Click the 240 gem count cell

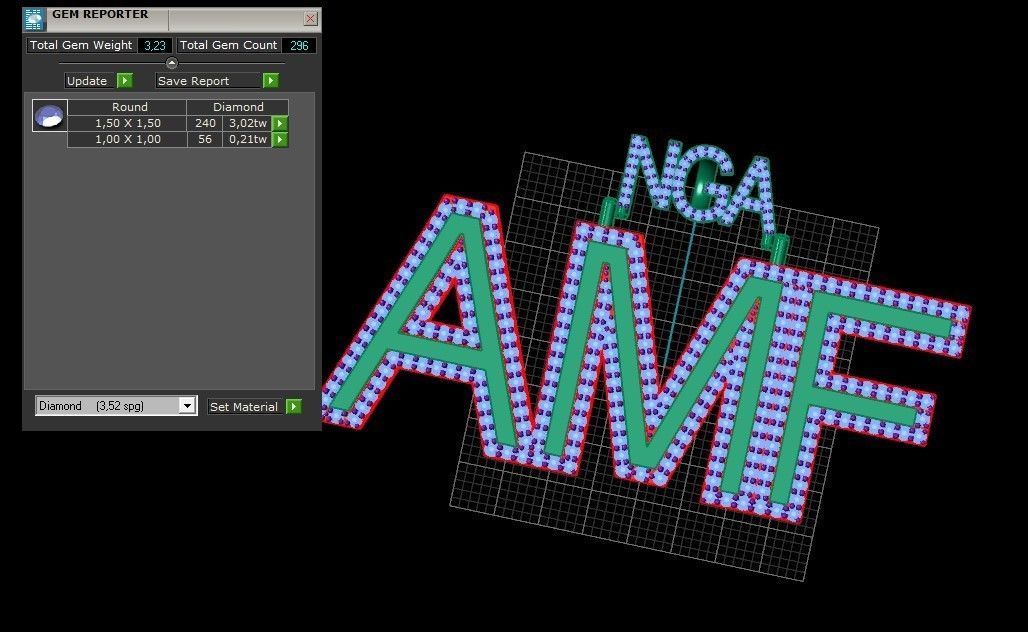point(205,123)
